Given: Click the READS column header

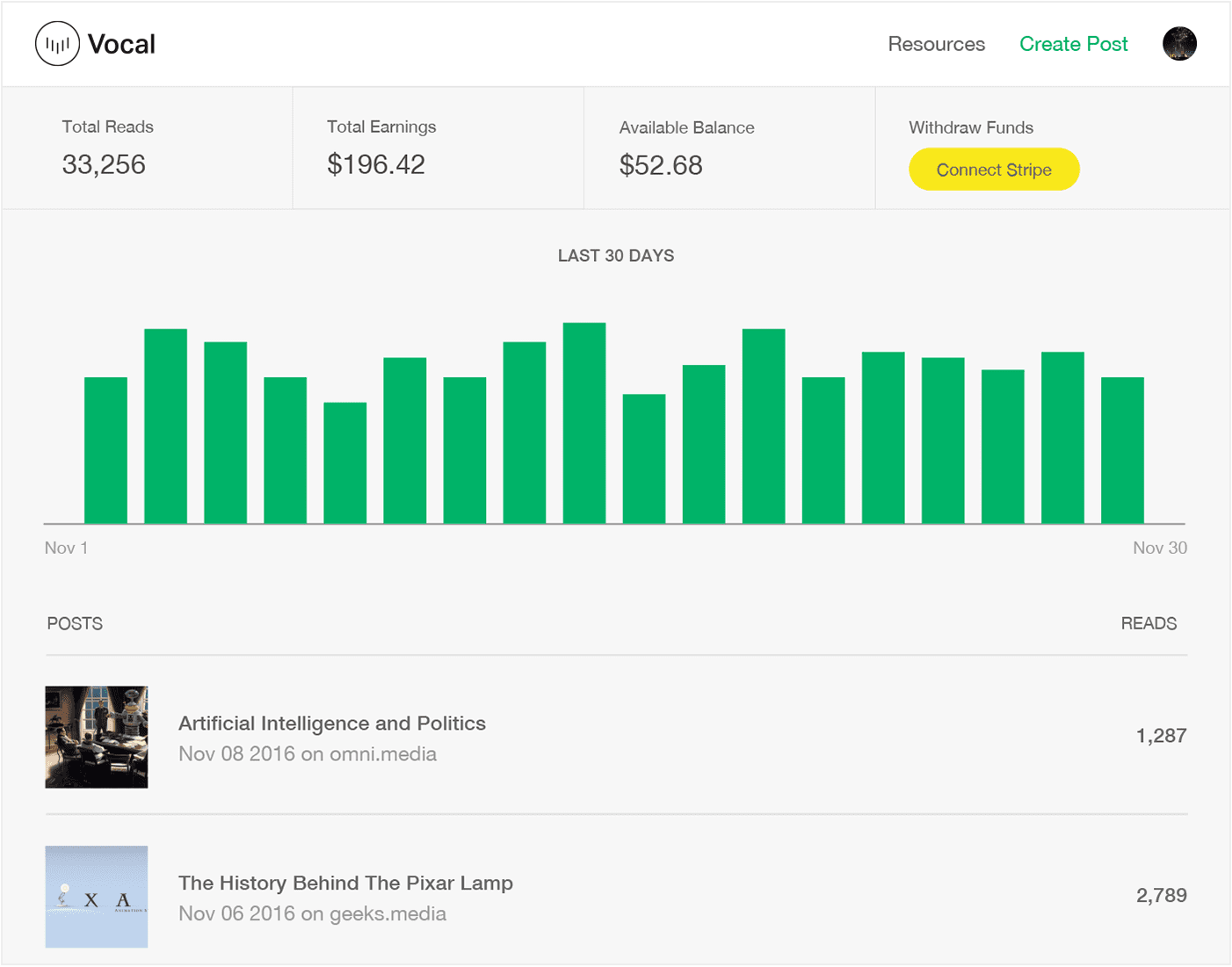Looking at the screenshot, I should click(1149, 623).
